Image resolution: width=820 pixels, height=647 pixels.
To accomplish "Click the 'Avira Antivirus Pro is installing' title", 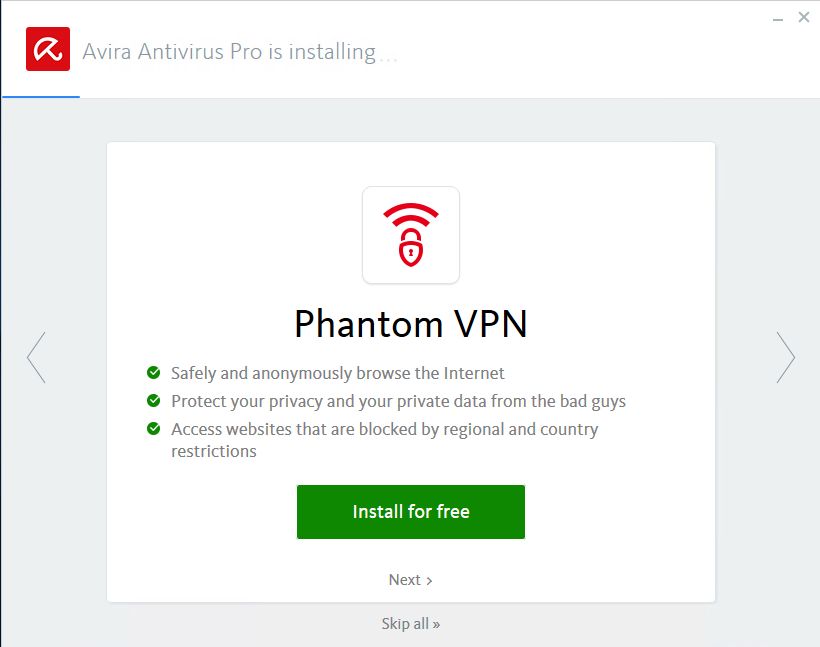I will 229,52.
